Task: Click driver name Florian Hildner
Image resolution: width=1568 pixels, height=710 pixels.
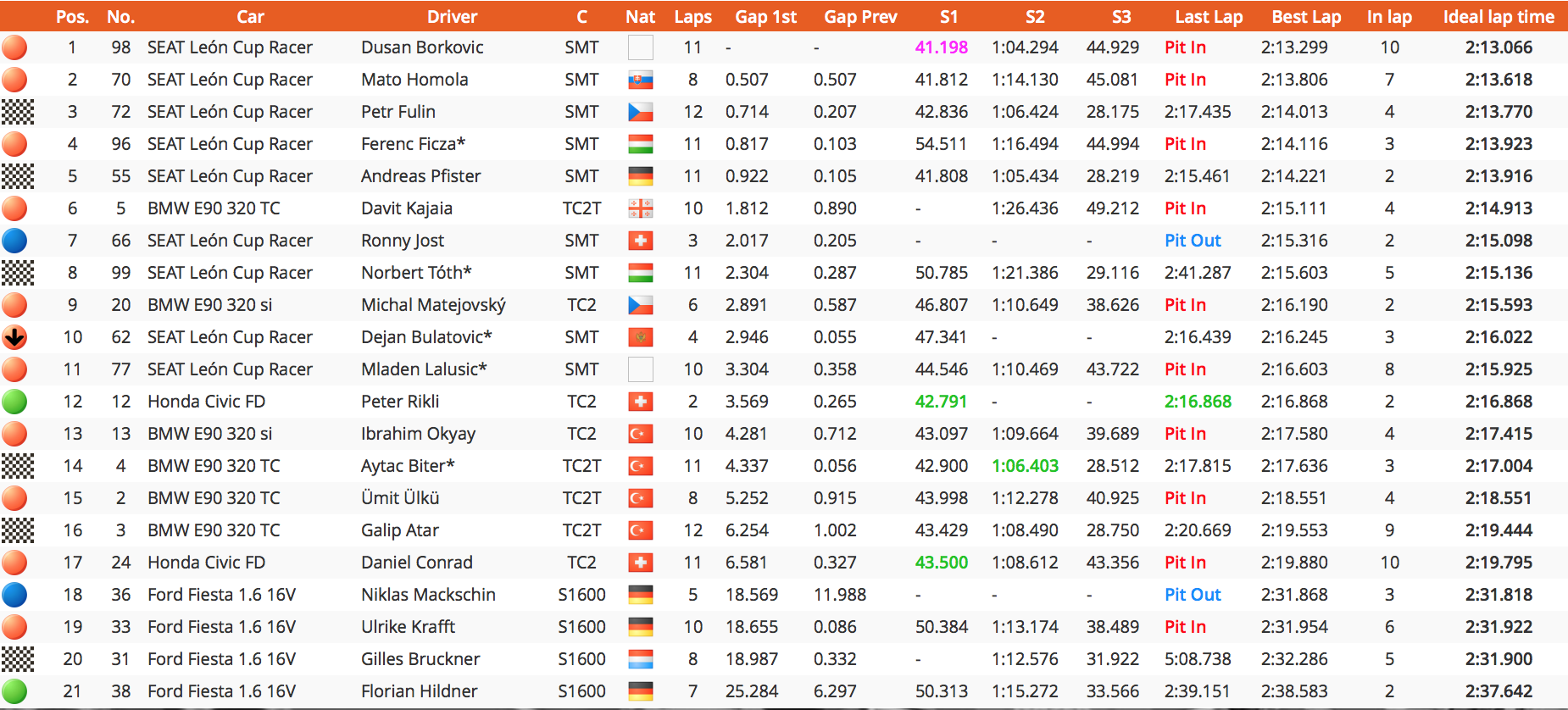Action: tap(420, 691)
